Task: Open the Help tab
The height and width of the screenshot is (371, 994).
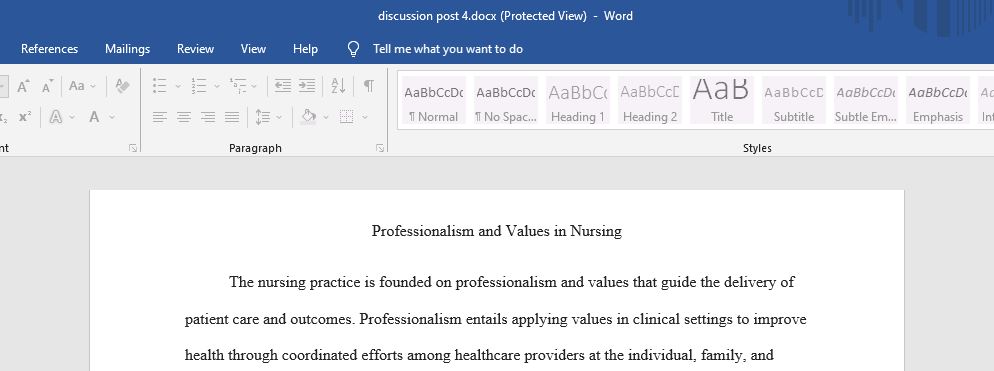Action: click(x=305, y=49)
